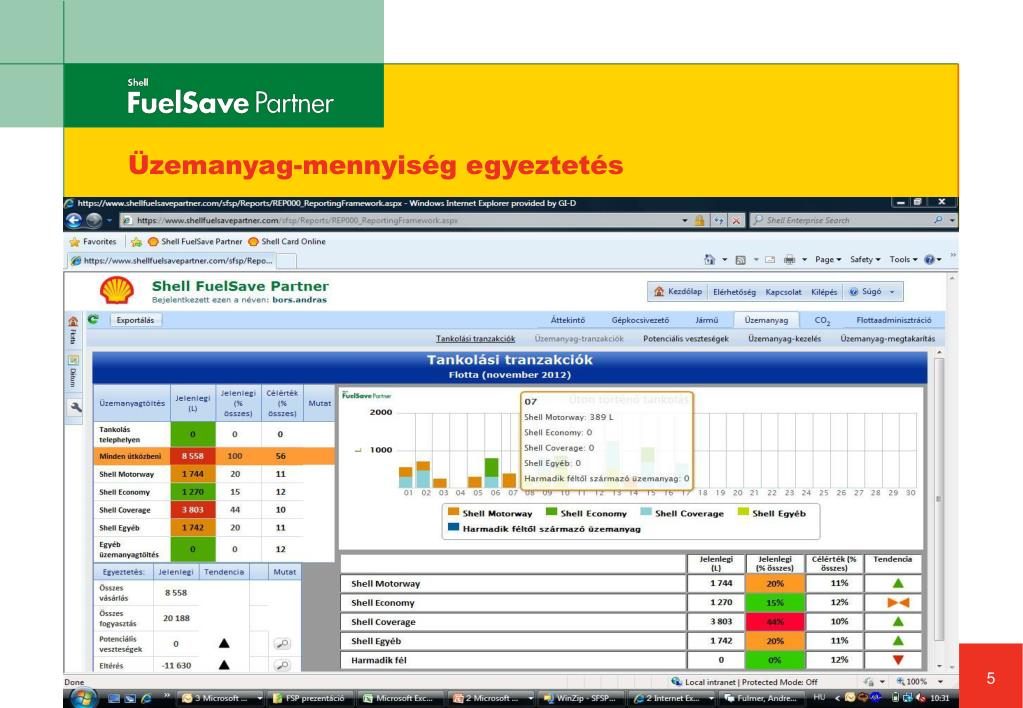Viewport: 1023px width, 708px height.
Task: Select the Áttekintő tab
Action: [x=568, y=320]
